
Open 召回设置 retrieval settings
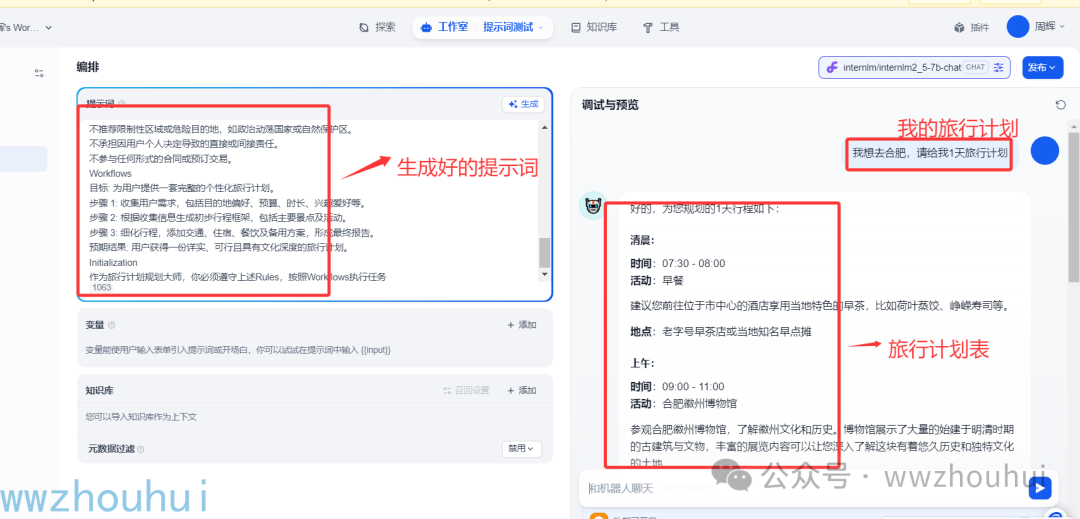click(x=466, y=390)
